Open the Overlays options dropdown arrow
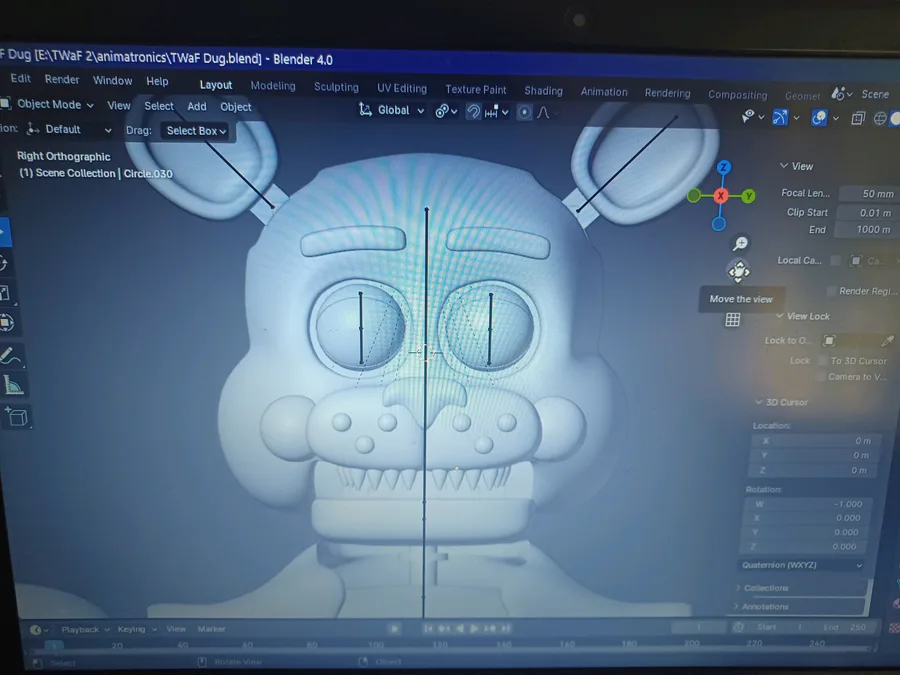Screen dimensions: 900x675 tap(836, 118)
